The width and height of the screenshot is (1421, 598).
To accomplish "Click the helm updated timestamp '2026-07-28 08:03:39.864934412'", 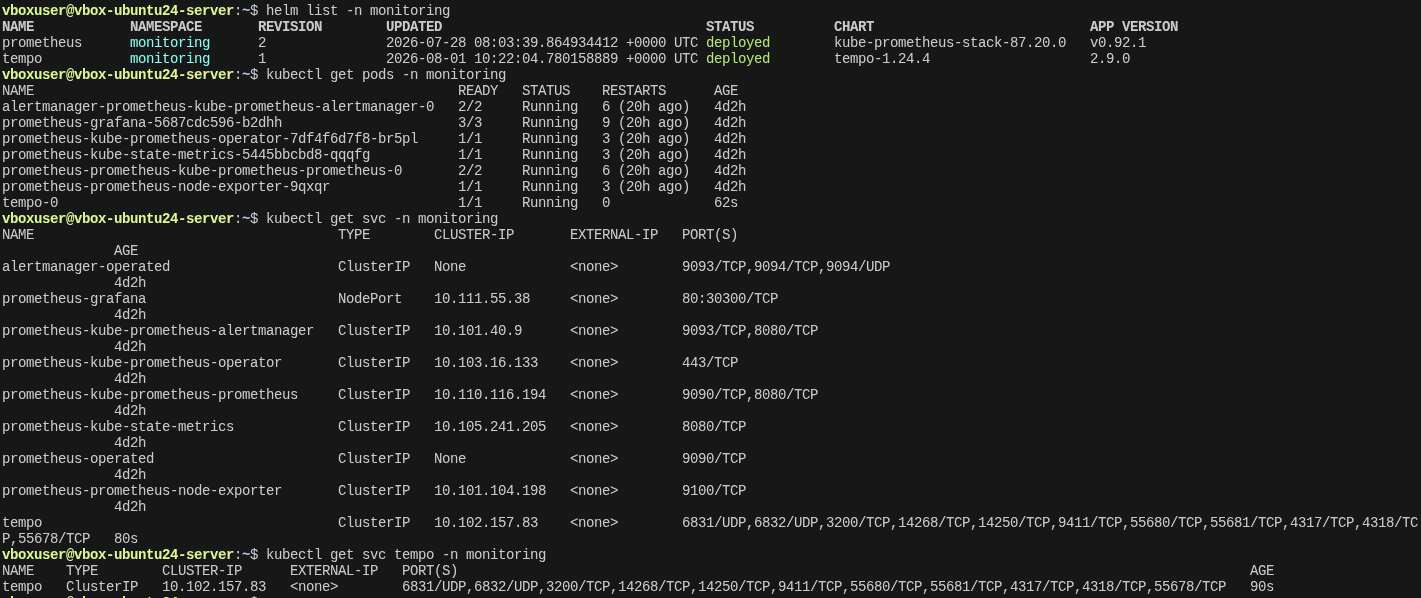I will click(502, 43).
